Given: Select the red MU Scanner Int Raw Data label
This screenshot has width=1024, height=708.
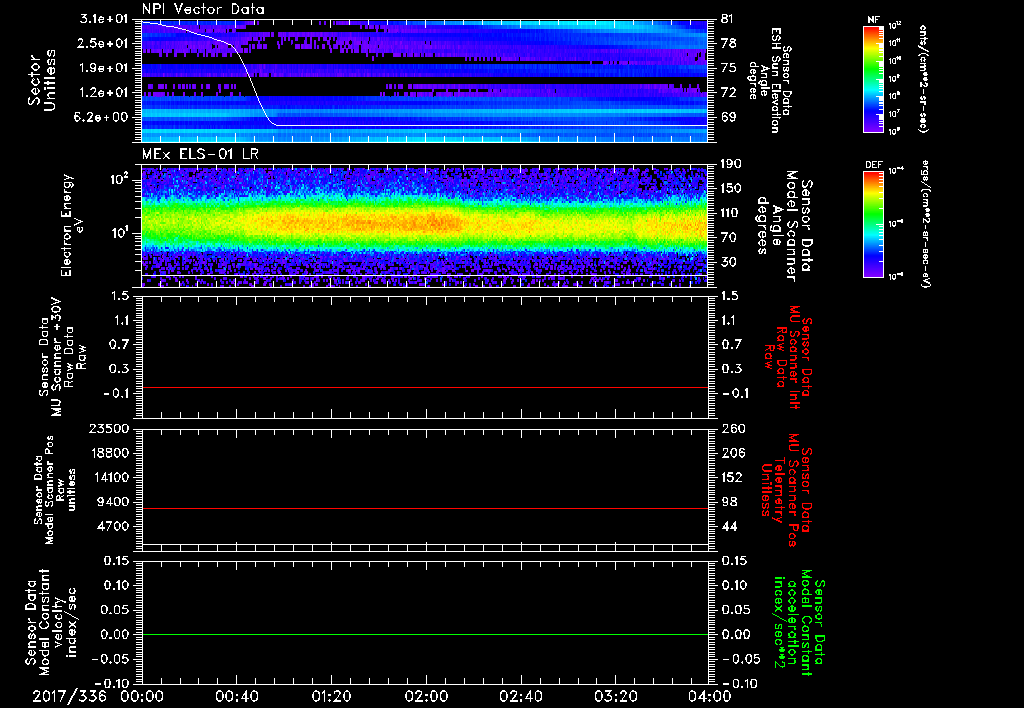Looking at the screenshot, I should 788,357.
